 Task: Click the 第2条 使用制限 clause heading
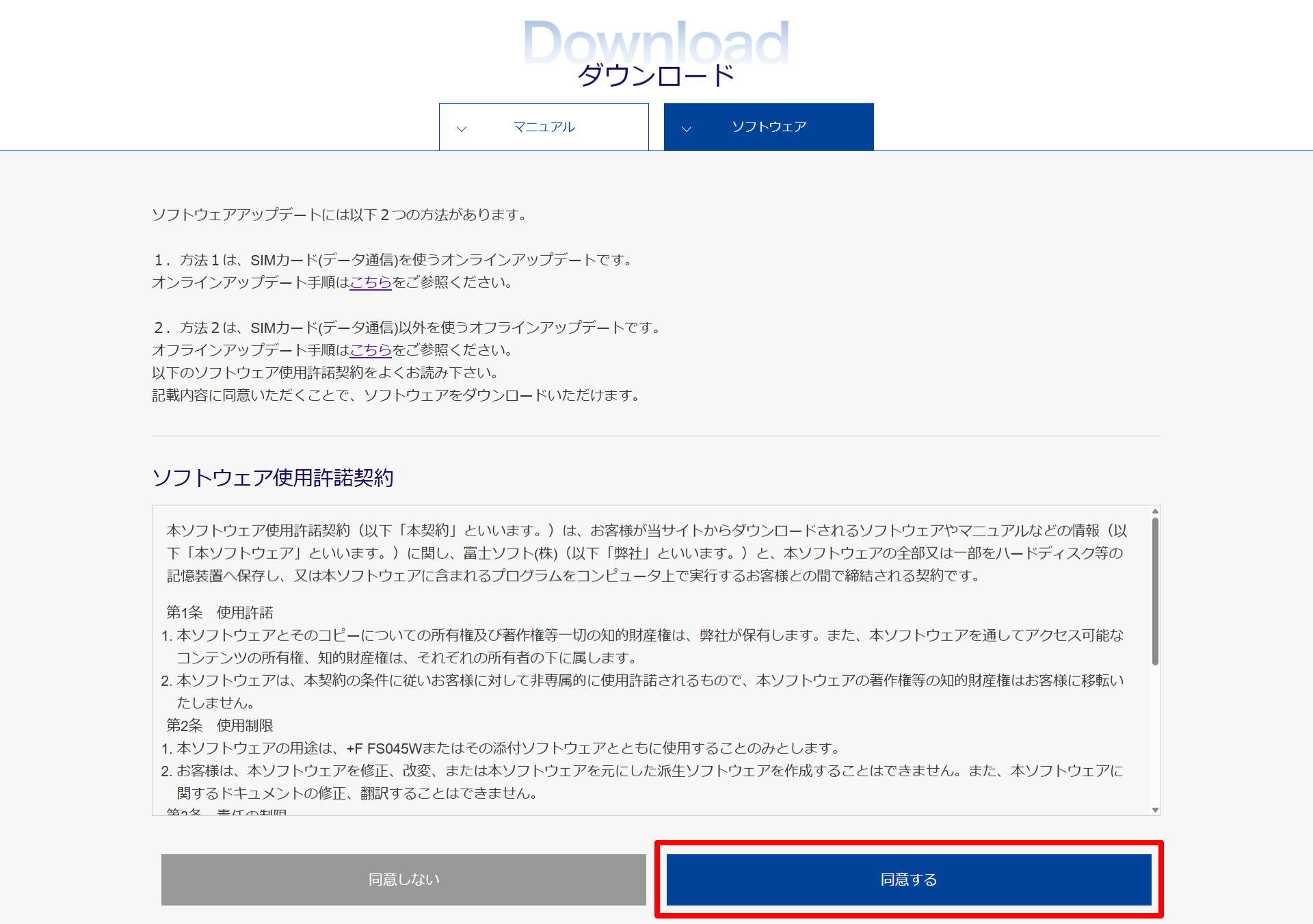(x=220, y=725)
